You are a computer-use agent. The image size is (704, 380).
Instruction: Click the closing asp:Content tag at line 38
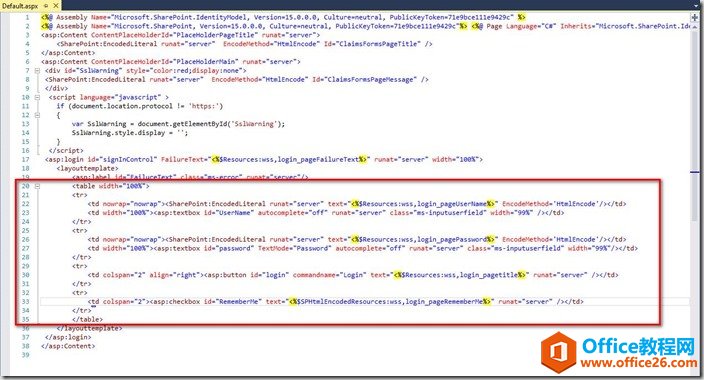68,346
